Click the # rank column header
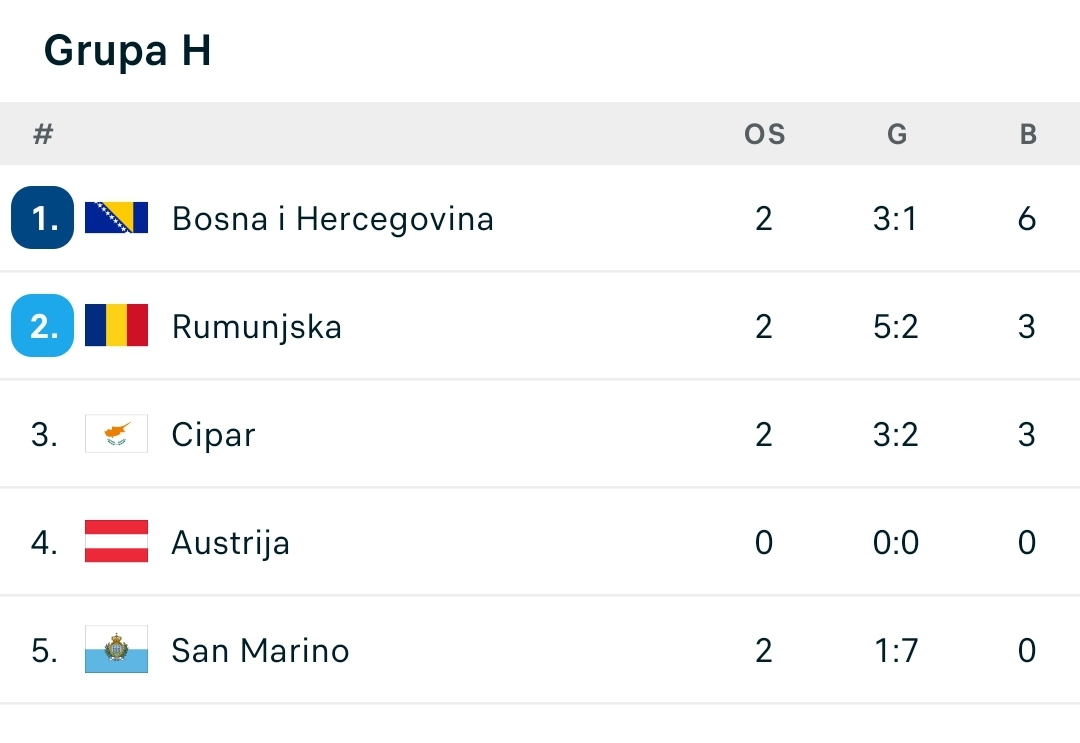Viewport: 1080px width, 743px height. (43, 134)
